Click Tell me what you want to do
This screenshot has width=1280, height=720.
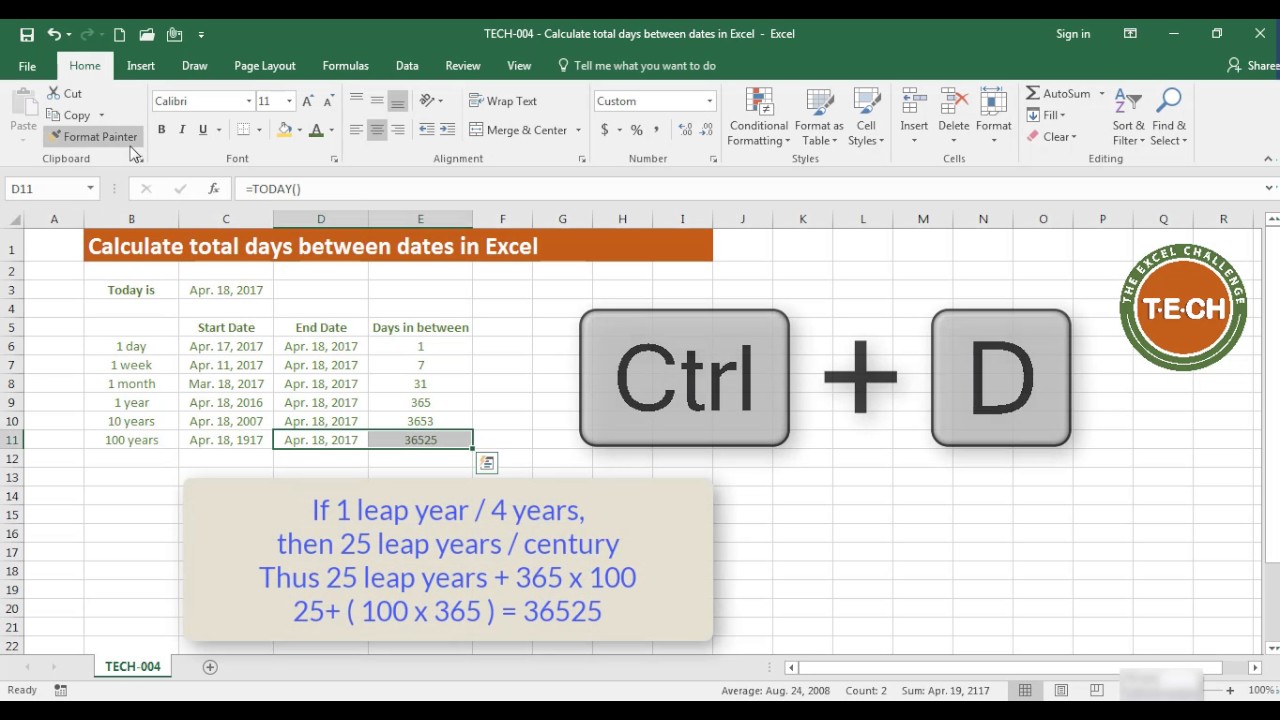click(637, 66)
